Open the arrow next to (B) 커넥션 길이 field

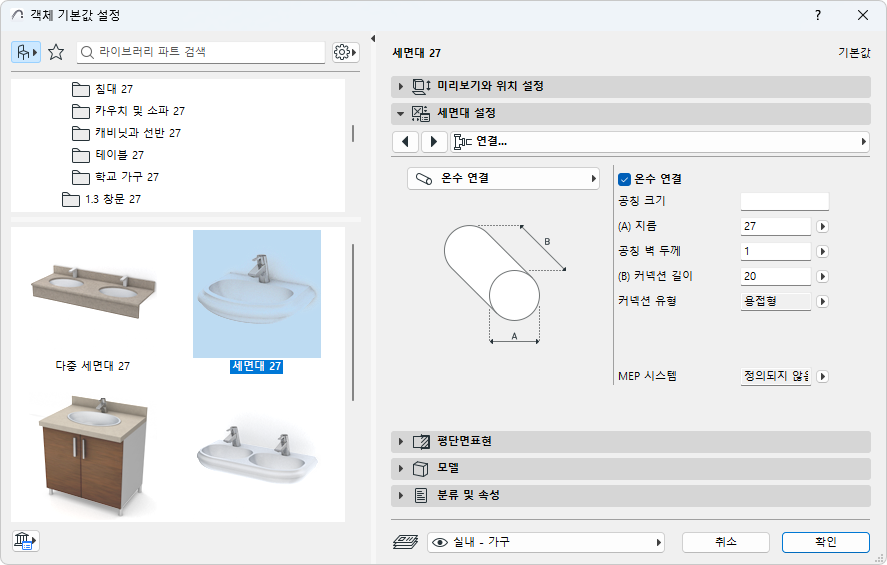823,277
